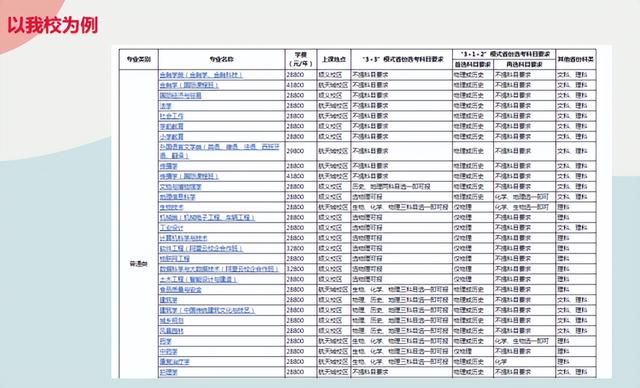Open 建筑学(中国传统建筑文化与技艺) link
Image resolution: width=640 pixels, height=388 pixels.
[x=207, y=310]
